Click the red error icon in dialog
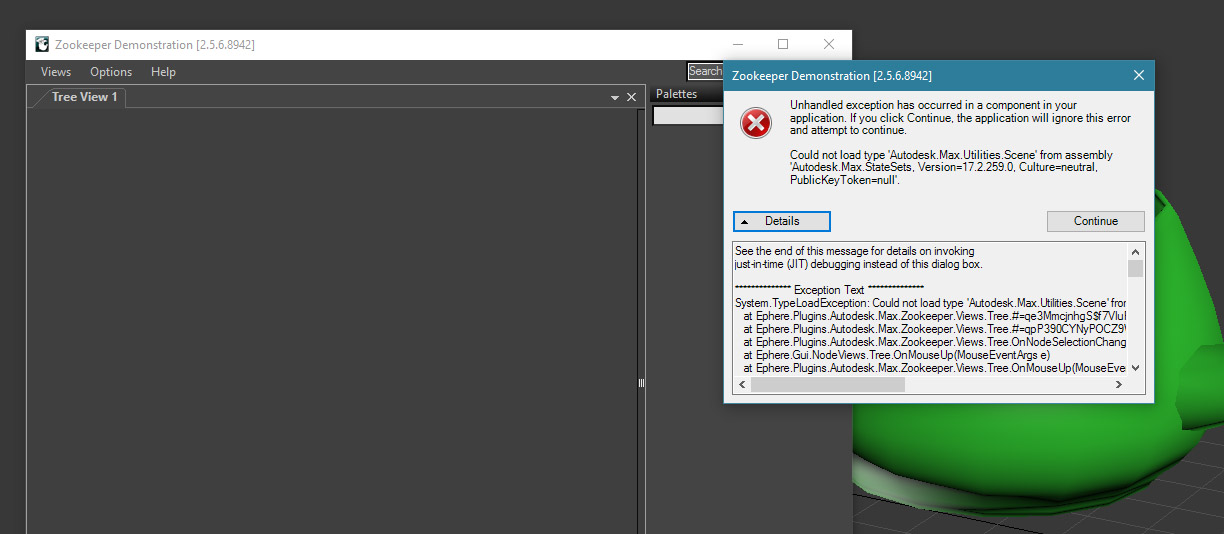The height and width of the screenshot is (534, 1224). pyautogui.click(x=756, y=123)
